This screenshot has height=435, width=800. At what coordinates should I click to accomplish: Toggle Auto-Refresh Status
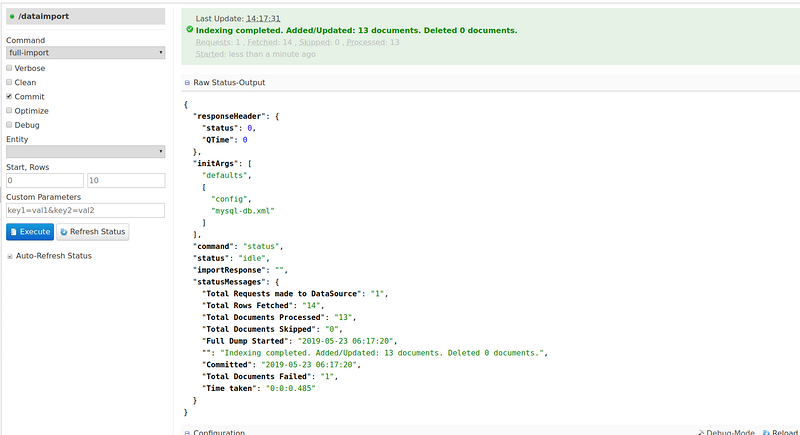point(10,256)
